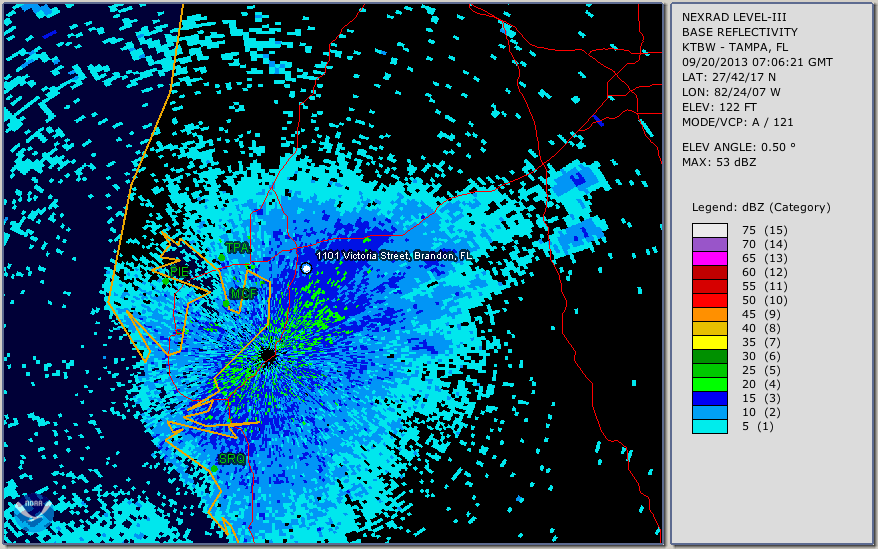This screenshot has height=549, width=878.
Task: Click the 50 dBZ bright red swatch
Action: [709, 300]
